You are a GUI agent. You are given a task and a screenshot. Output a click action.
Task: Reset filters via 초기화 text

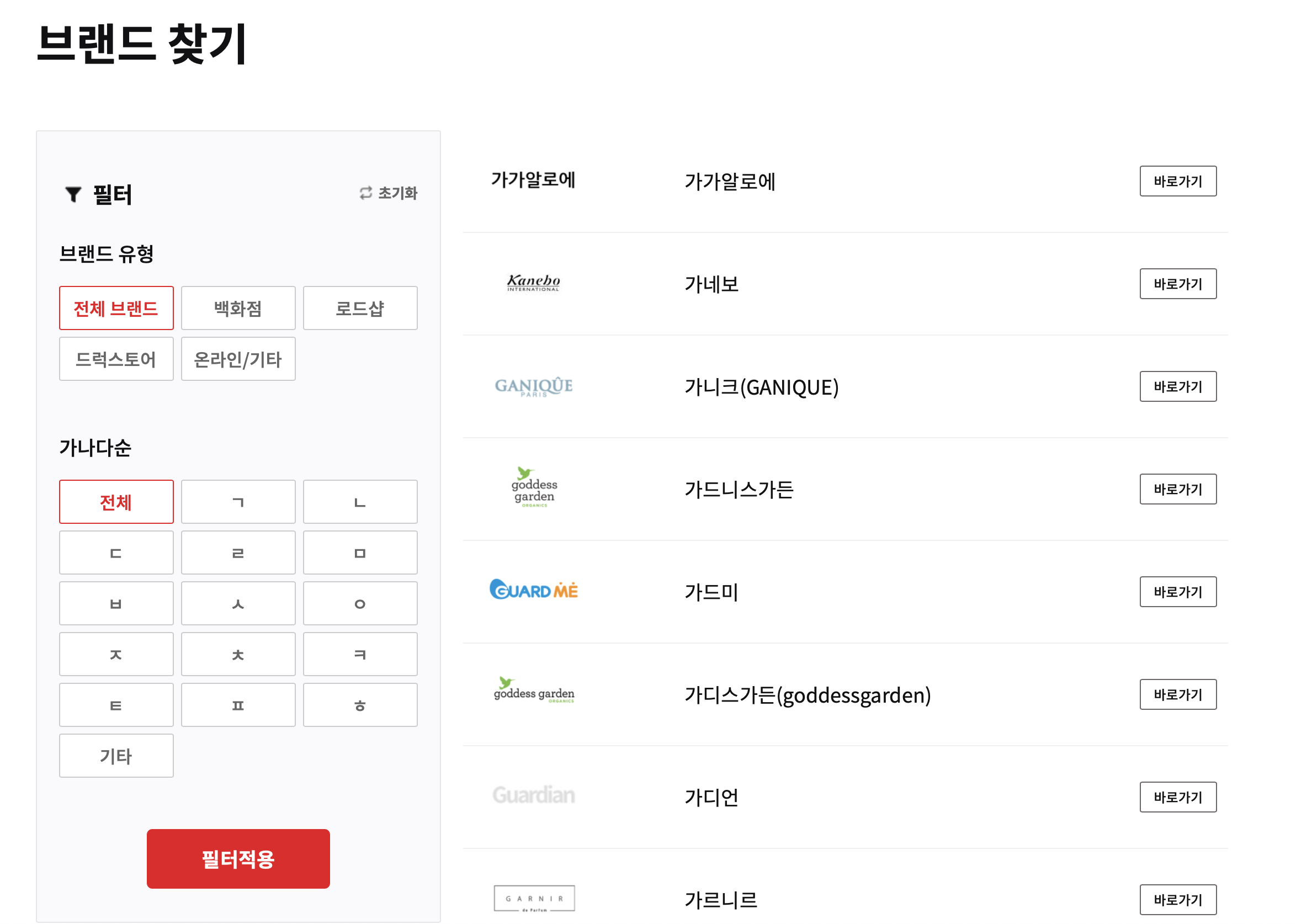pyautogui.click(x=397, y=193)
